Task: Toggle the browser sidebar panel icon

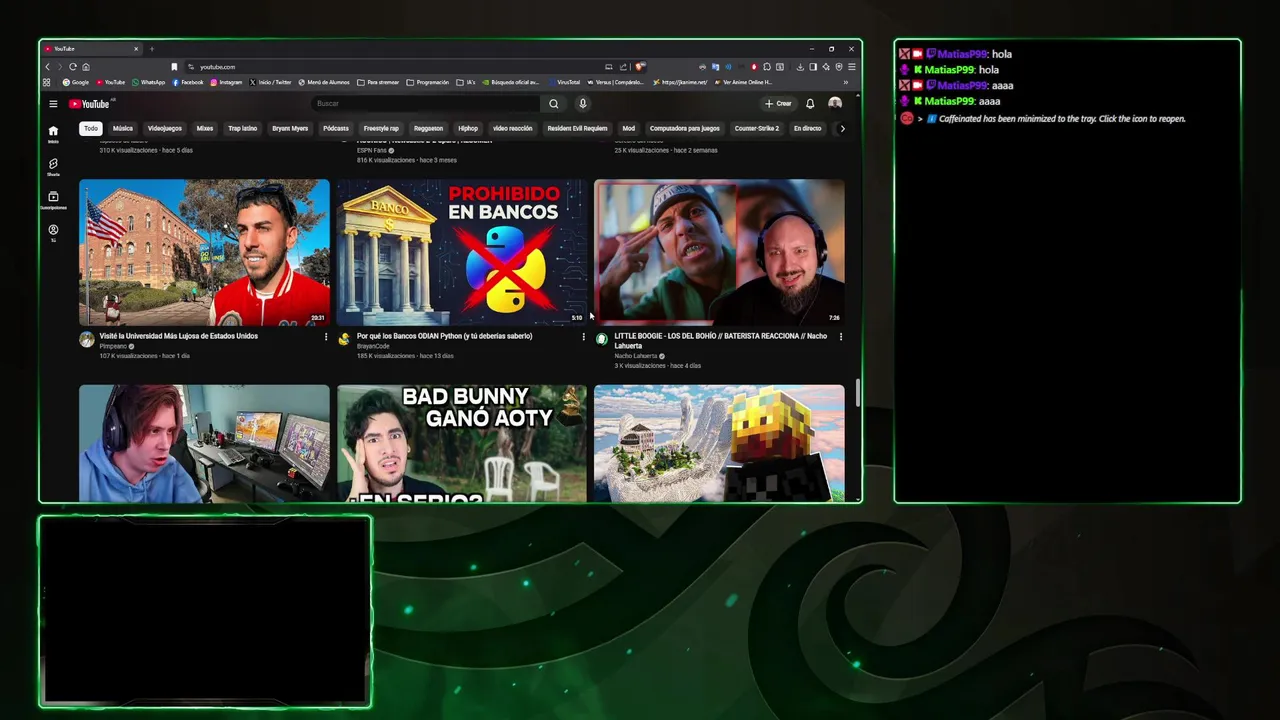Action: point(813,67)
